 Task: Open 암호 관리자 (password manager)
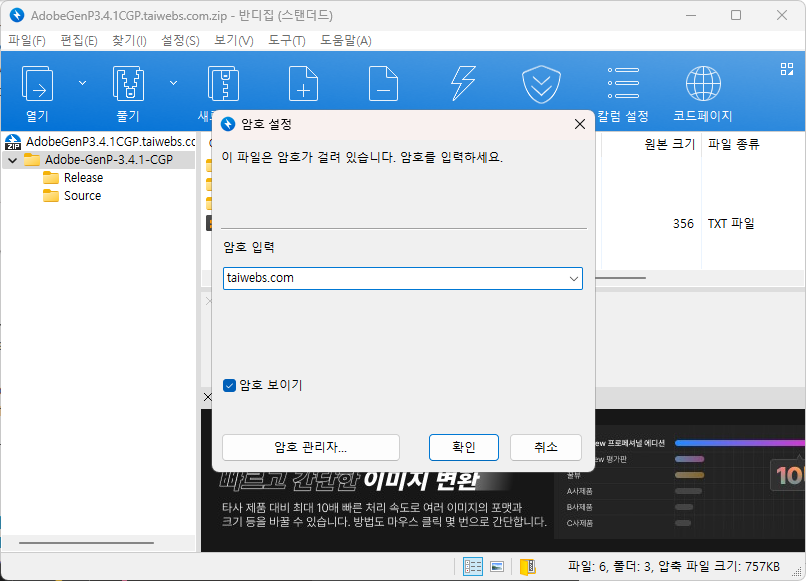click(309, 447)
